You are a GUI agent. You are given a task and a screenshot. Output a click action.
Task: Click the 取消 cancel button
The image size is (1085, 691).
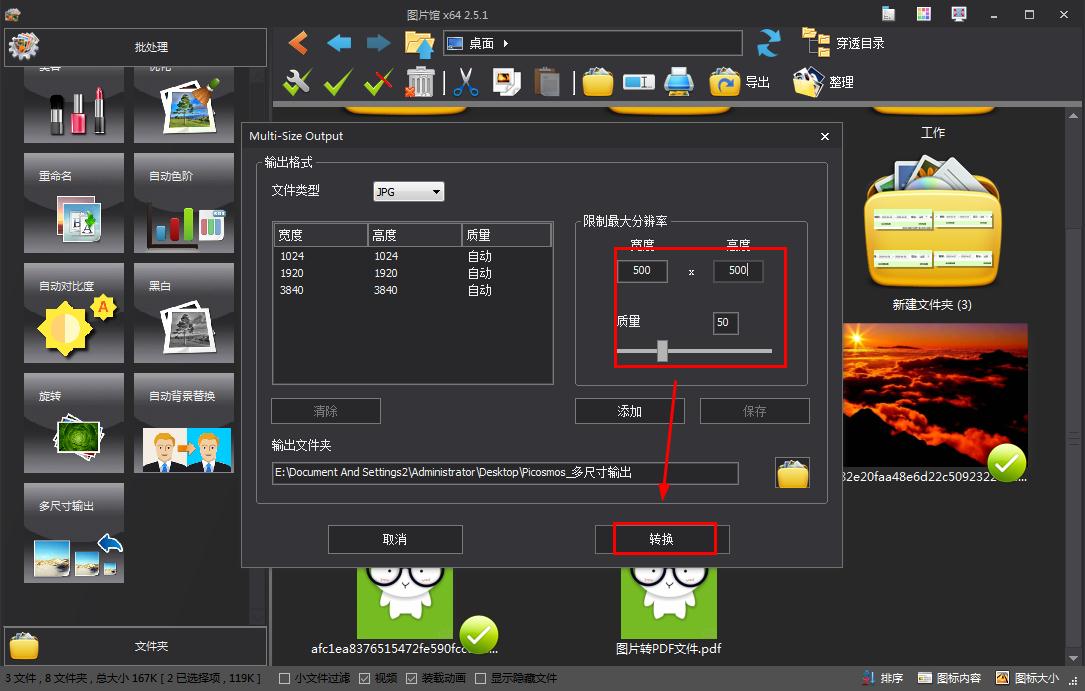coord(395,540)
